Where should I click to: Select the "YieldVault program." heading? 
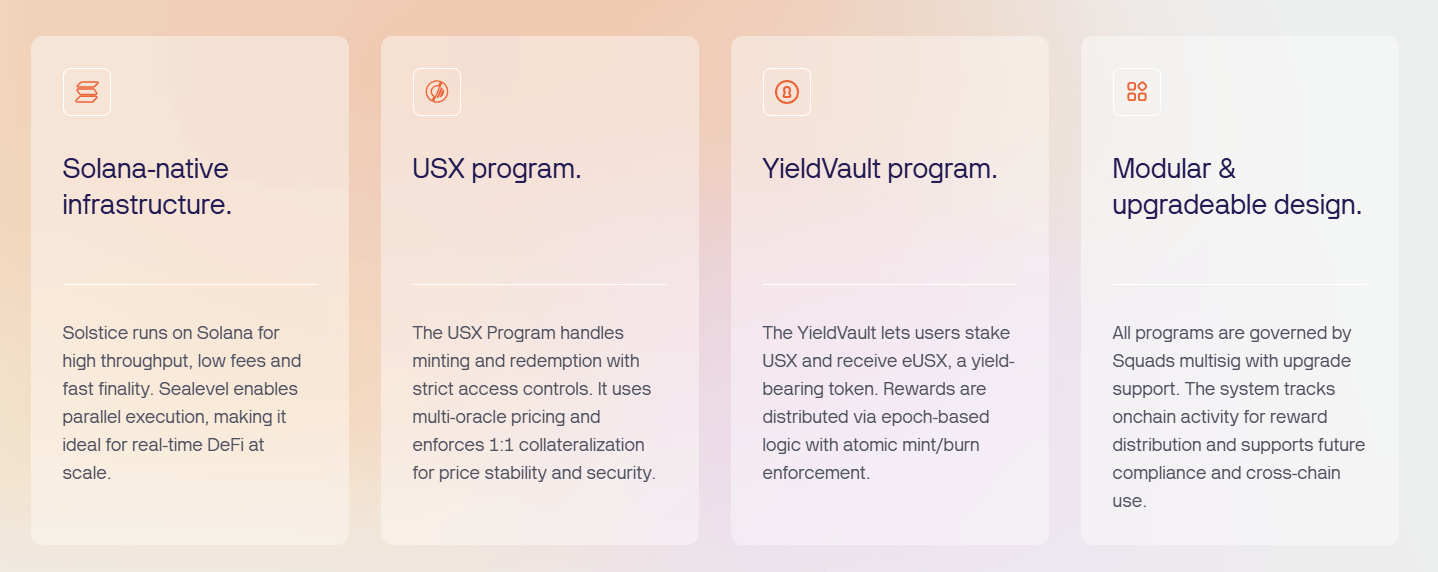[879, 169]
